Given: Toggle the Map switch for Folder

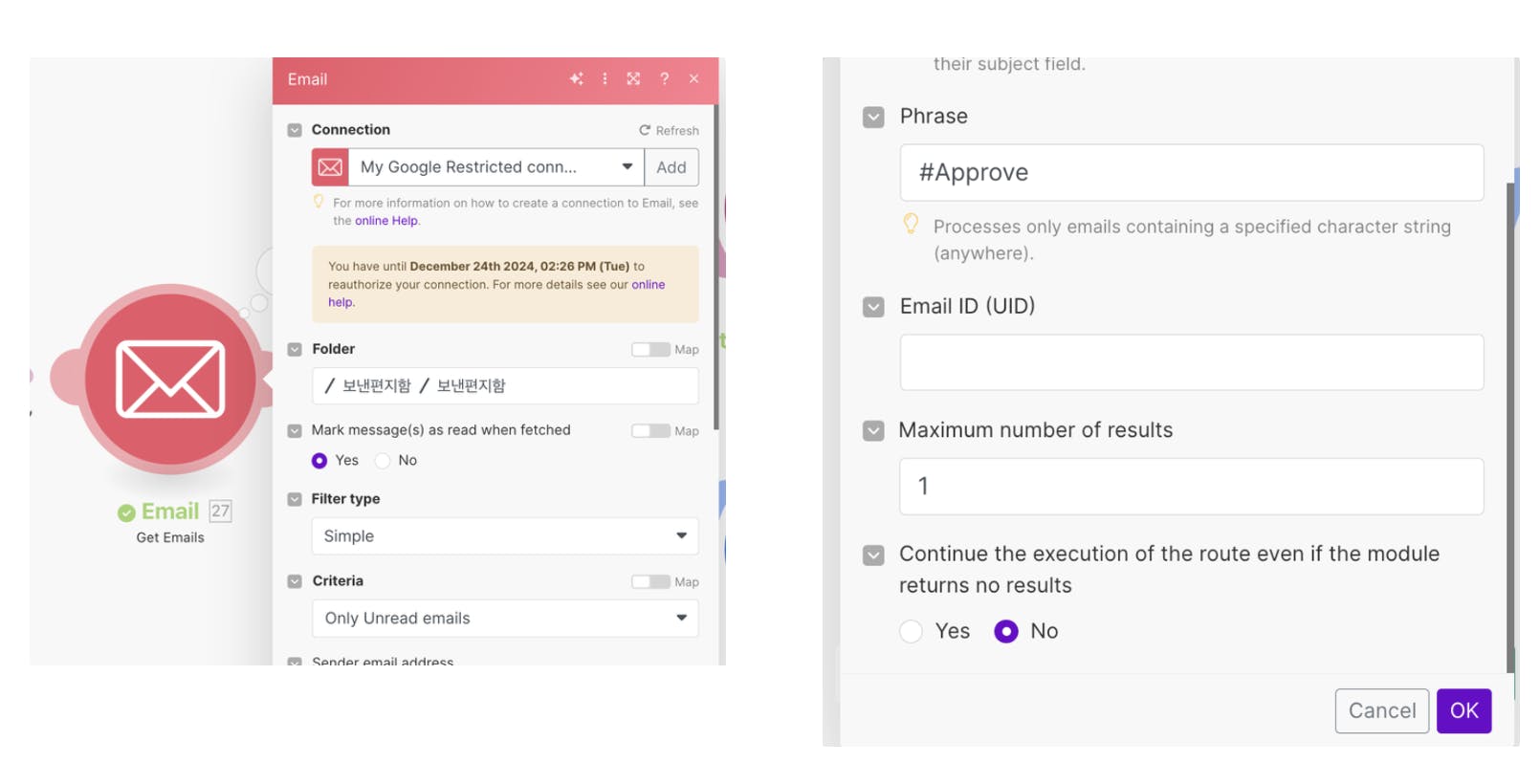Looking at the screenshot, I should tap(650, 350).
